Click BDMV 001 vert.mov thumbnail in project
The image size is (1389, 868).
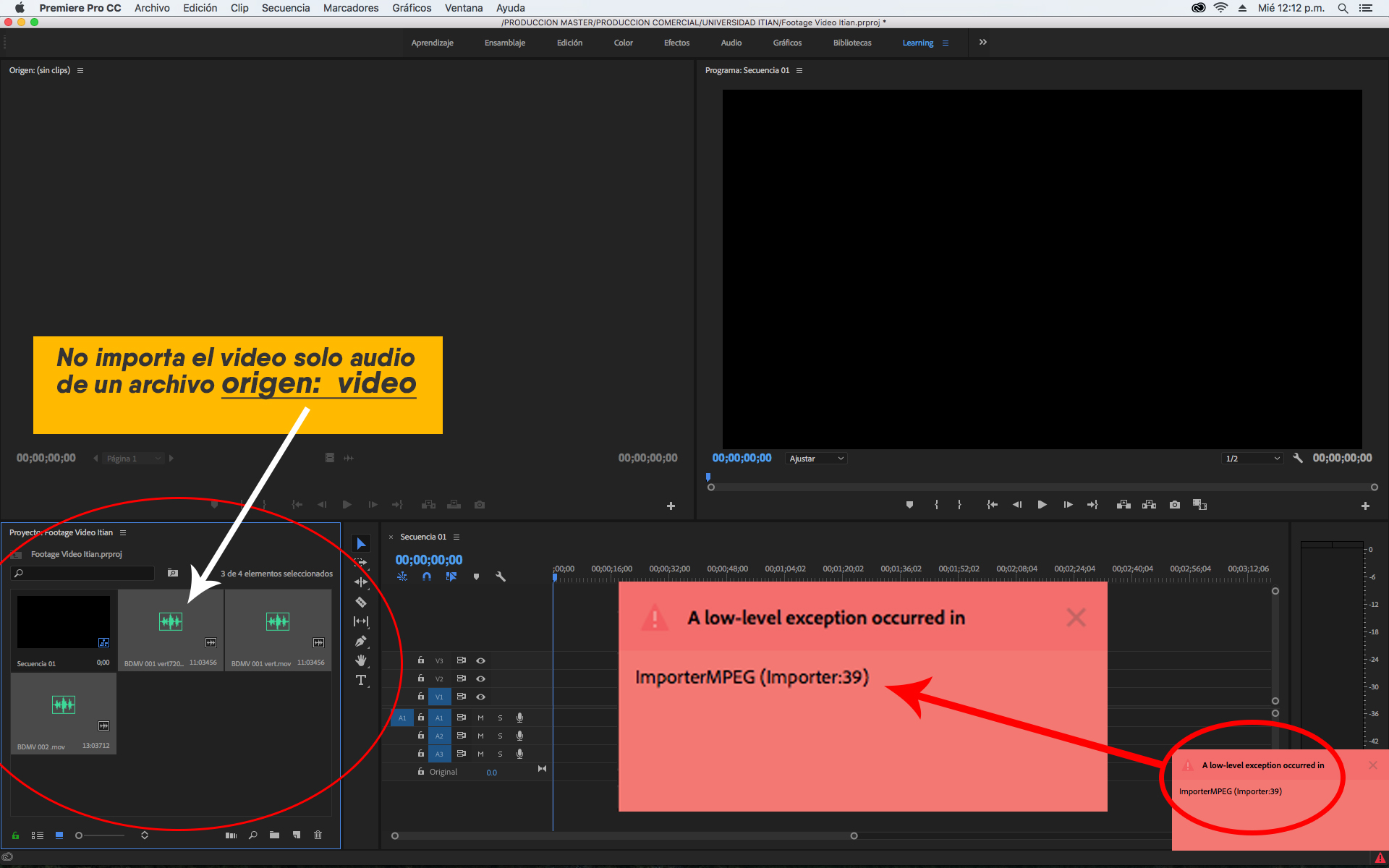(278, 620)
